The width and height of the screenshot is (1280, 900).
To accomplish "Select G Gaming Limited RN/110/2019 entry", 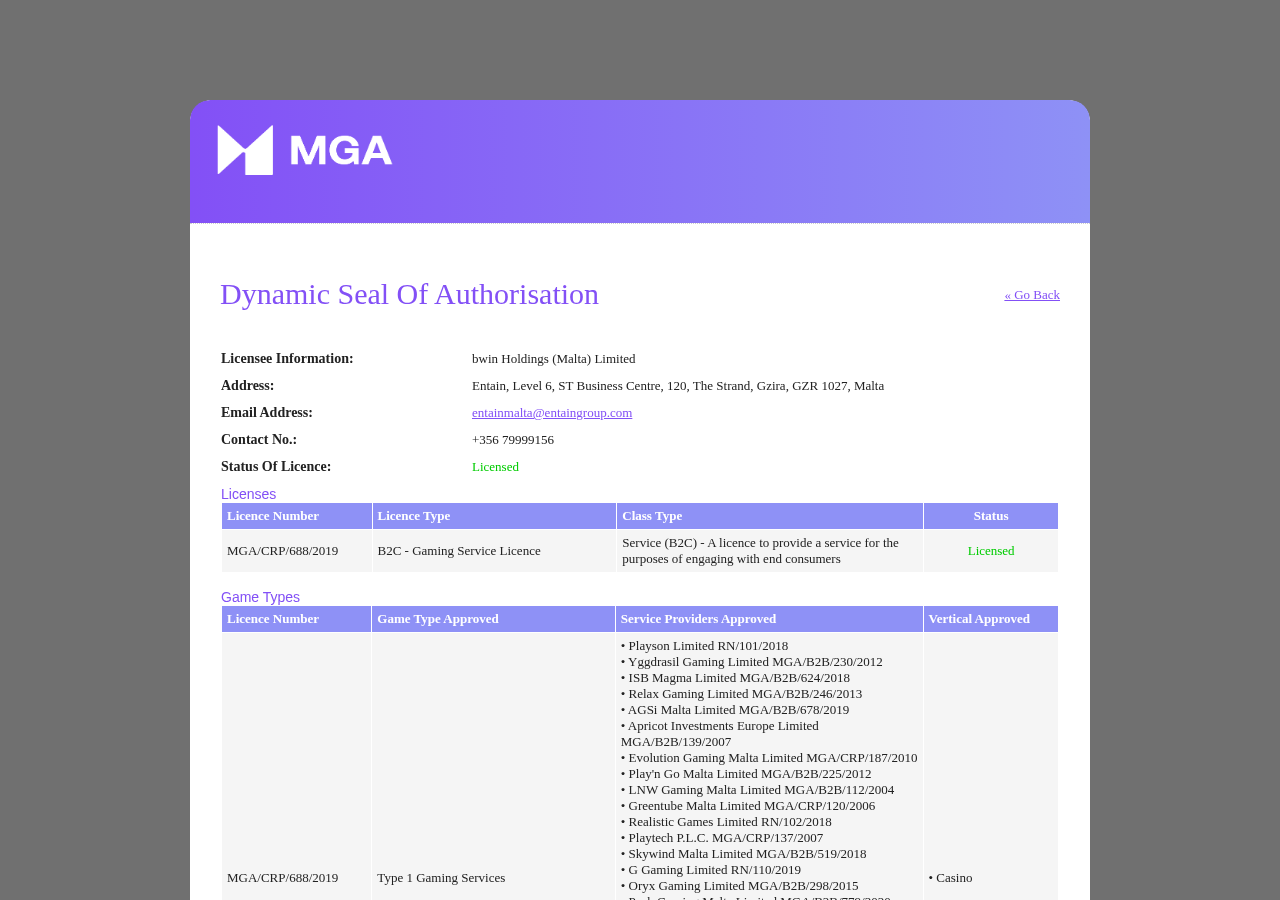I will tap(711, 870).
